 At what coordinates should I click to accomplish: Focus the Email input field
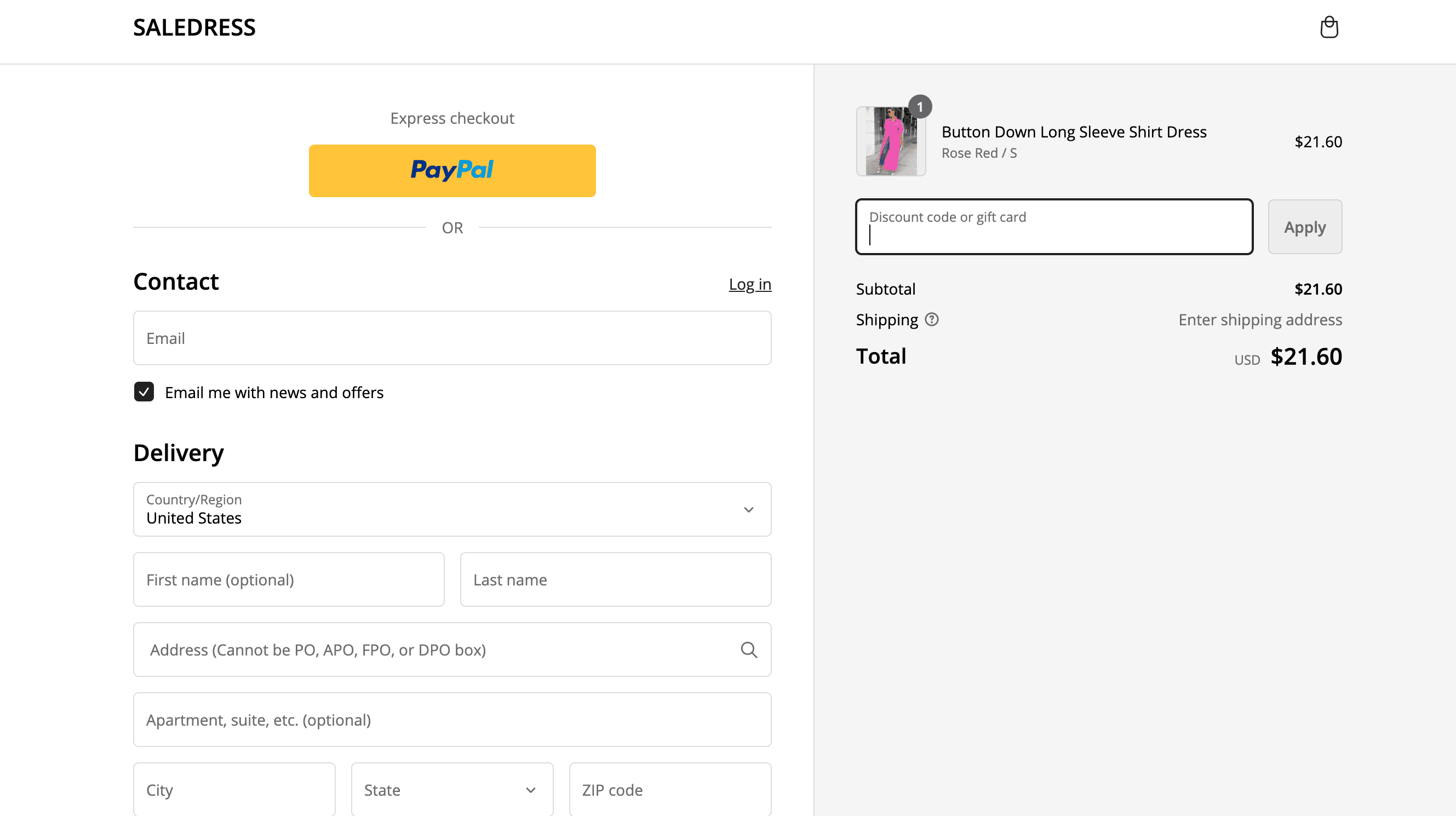[452, 338]
